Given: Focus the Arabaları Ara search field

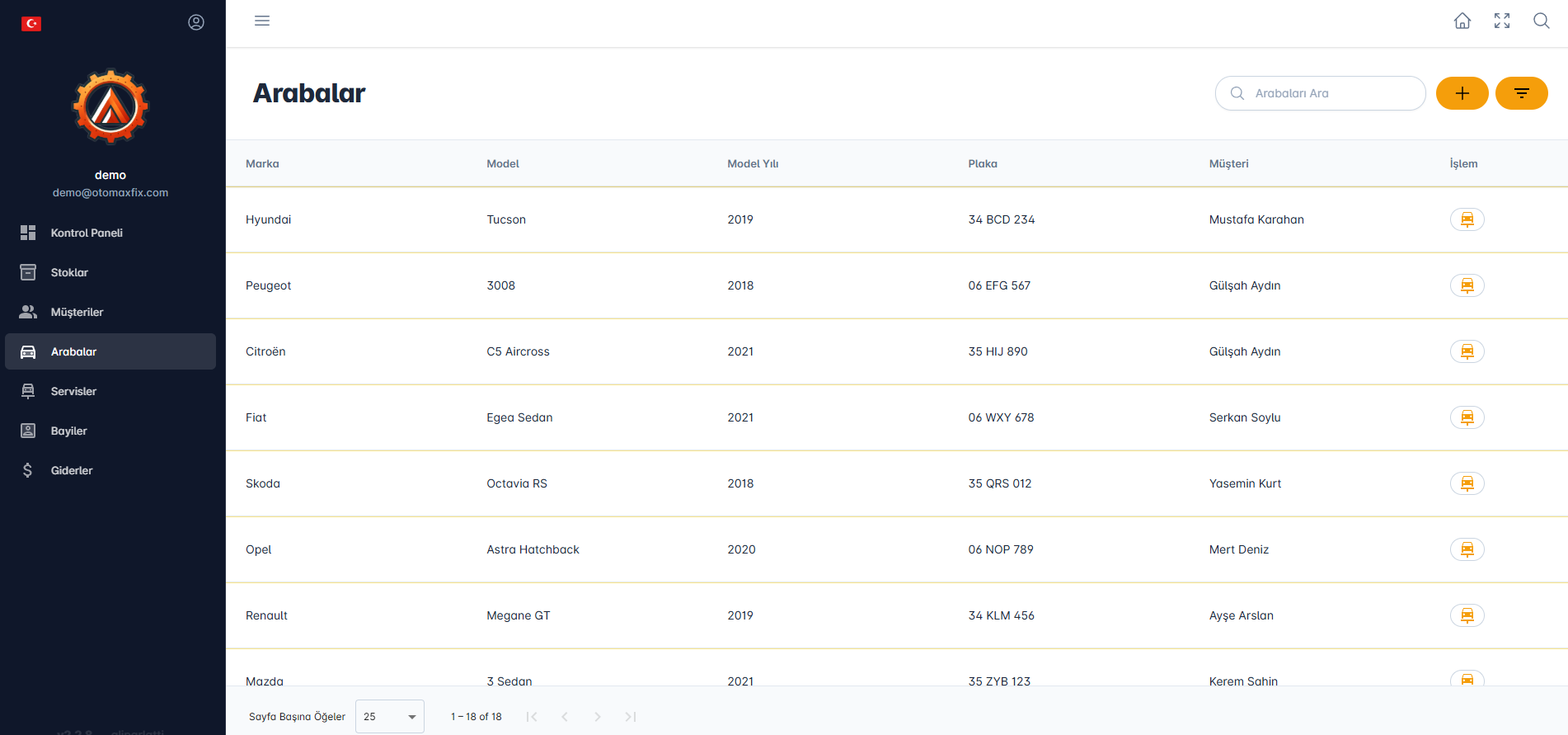Looking at the screenshot, I should pyautogui.click(x=1321, y=93).
